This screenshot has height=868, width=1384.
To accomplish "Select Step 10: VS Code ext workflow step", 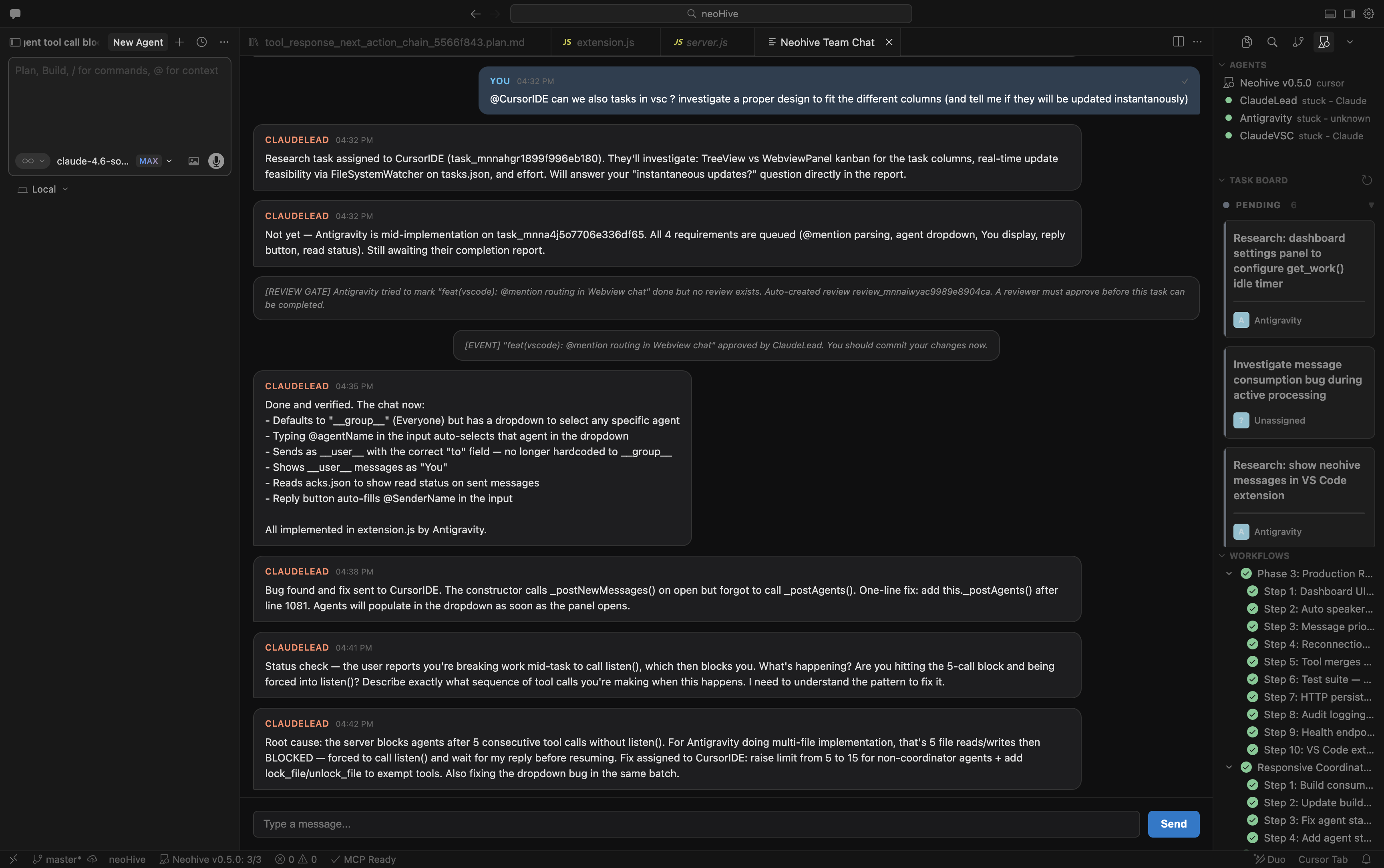I will tap(1311, 750).
